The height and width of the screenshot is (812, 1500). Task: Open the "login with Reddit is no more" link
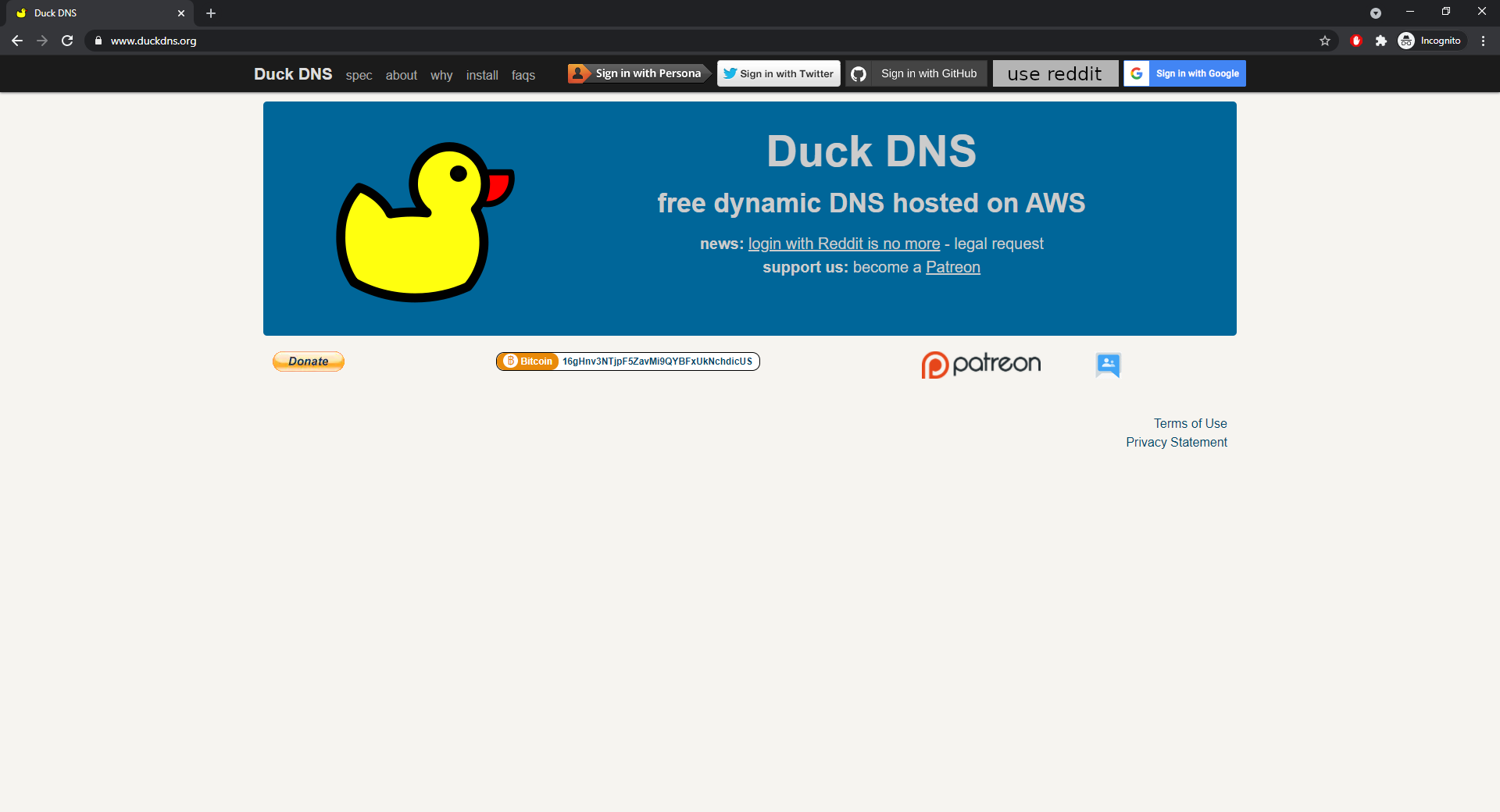coord(844,244)
